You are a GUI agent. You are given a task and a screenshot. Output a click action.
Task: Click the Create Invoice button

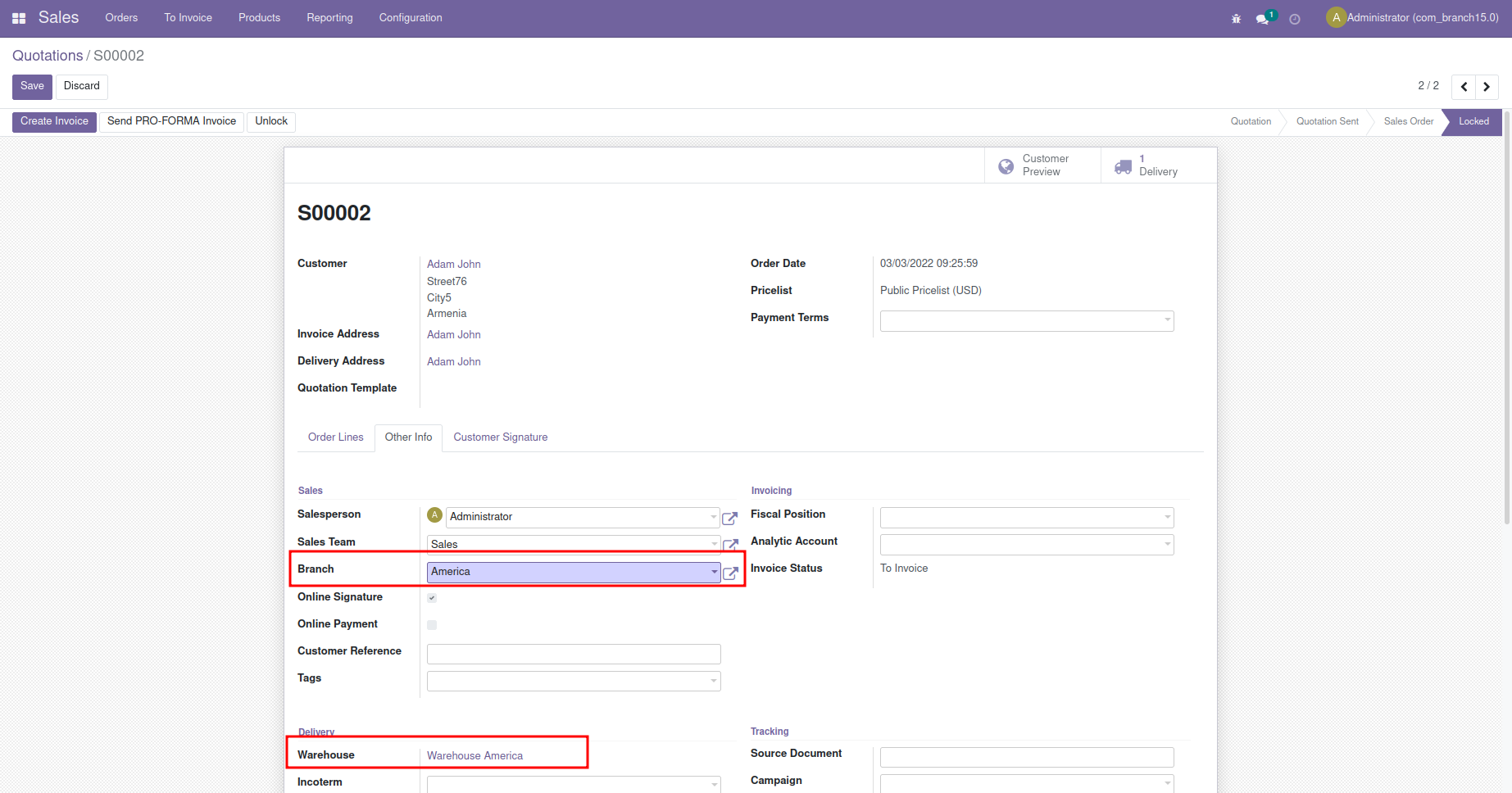click(x=54, y=121)
